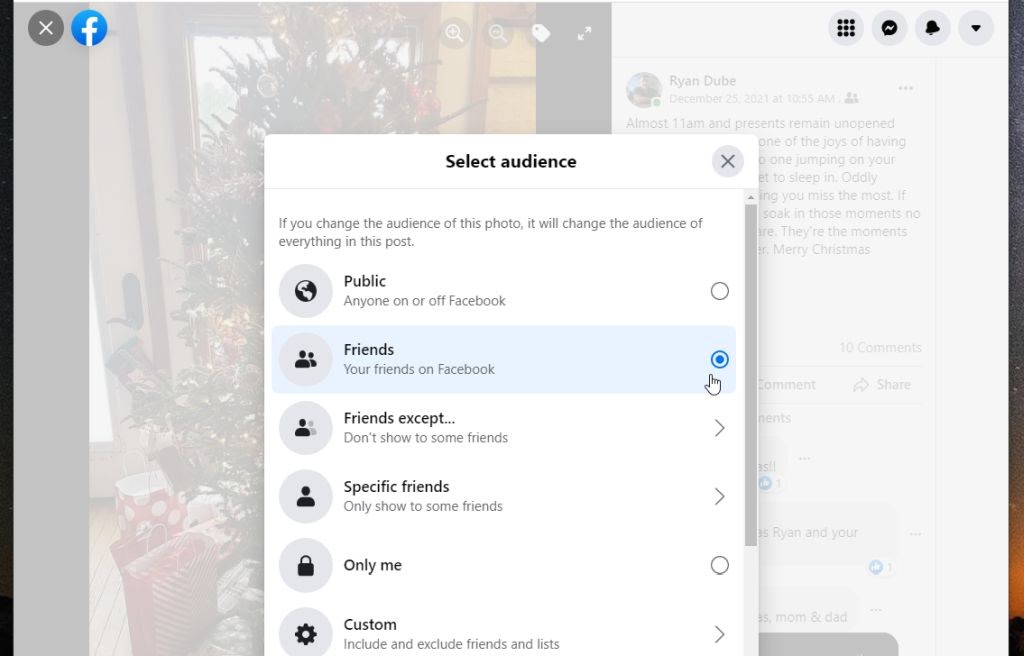Screen dimensions: 1024x656
Task: Zoom out of the photo
Action: click(x=498, y=33)
